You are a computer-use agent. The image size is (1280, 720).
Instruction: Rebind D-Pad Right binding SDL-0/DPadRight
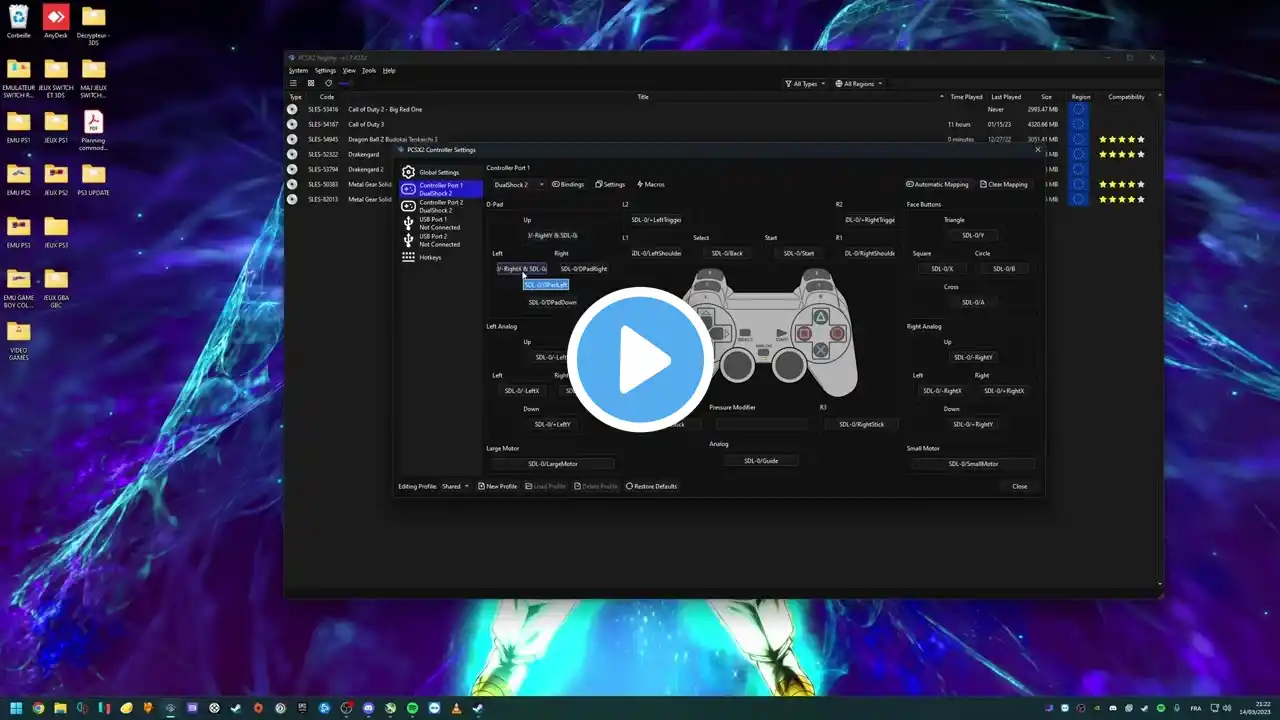pos(583,269)
